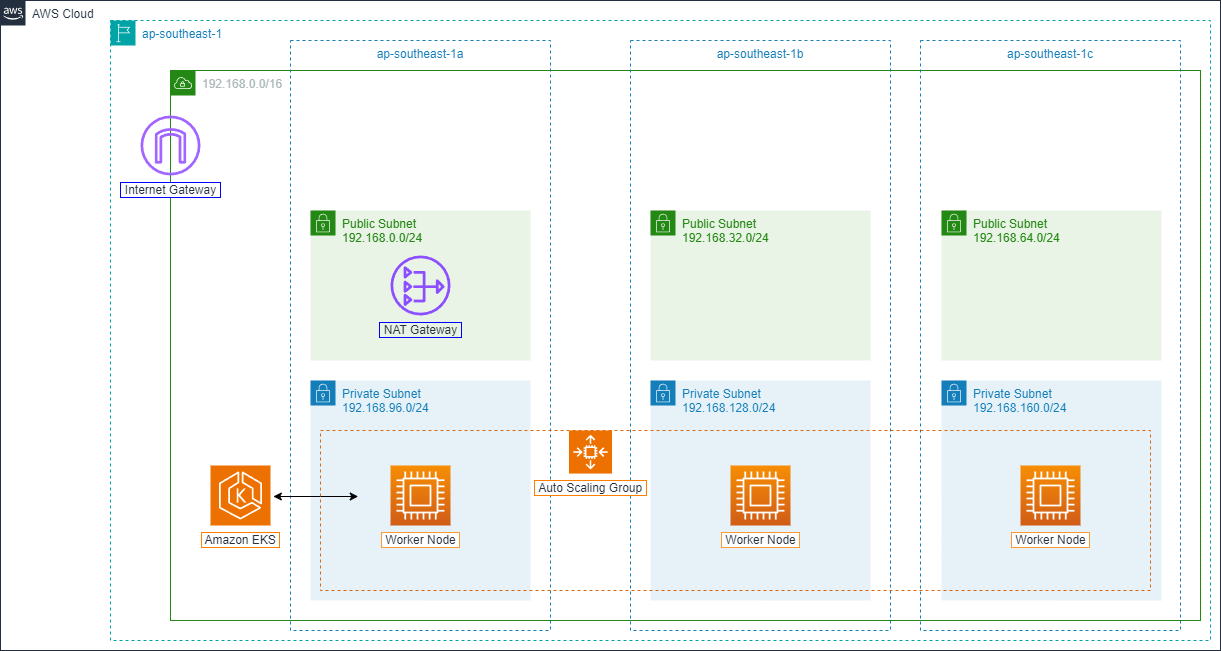This screenshot has width=1221, height=651.
Task: Click the ap-southeast-1b availability zone label
Action: [x=760, y=54]
